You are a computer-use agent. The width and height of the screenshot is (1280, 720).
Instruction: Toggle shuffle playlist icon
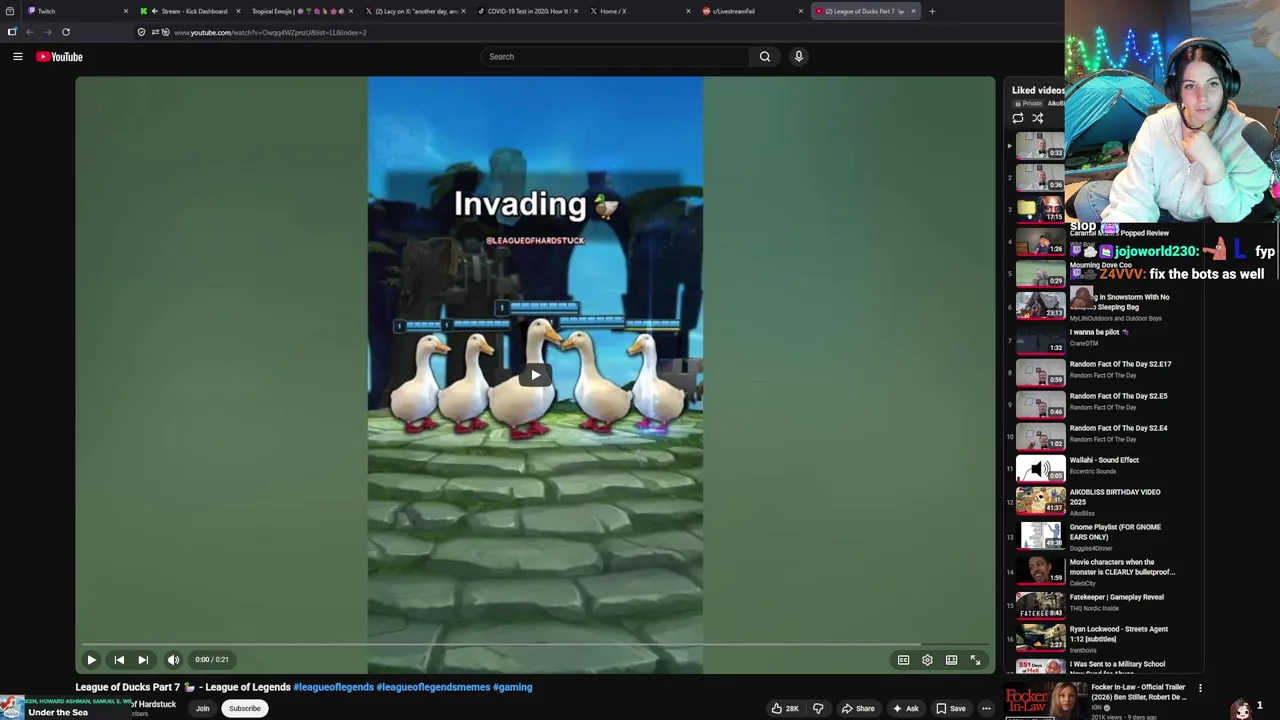click(1037, 118)
